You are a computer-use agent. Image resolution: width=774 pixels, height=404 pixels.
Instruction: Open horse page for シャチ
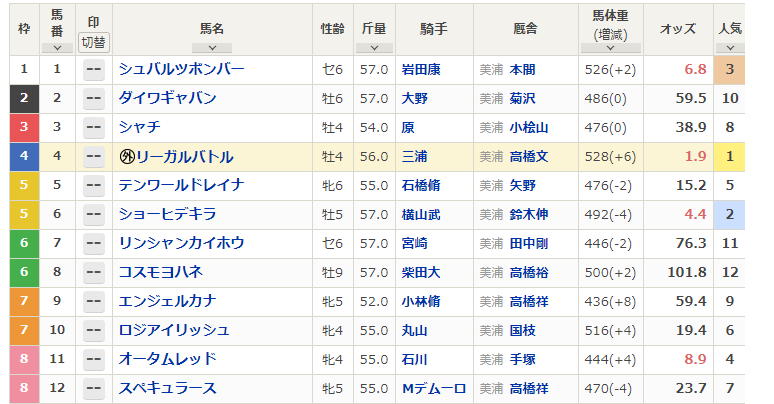(140, 127)
